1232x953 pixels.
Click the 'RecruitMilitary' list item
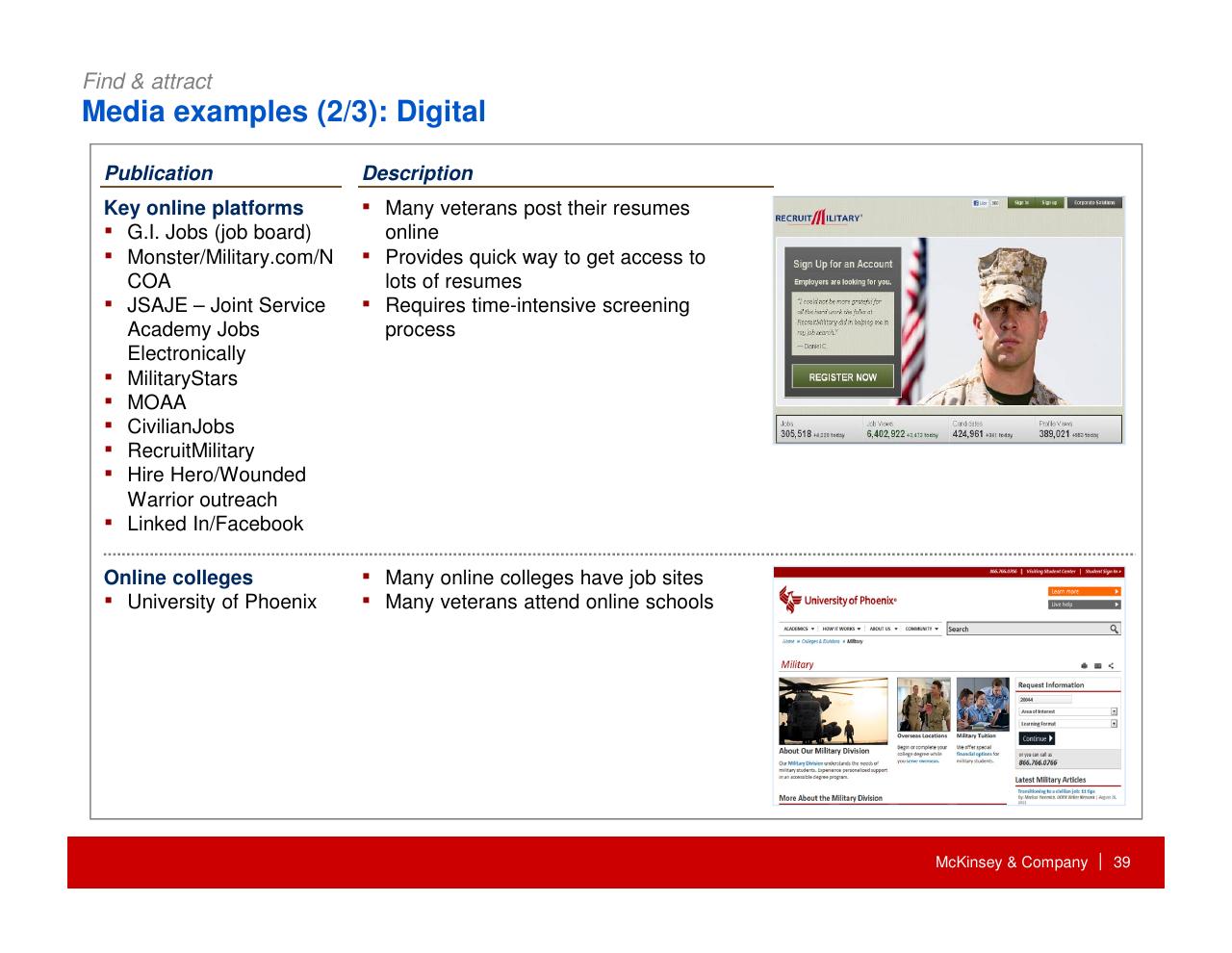(x=191, y=451)
